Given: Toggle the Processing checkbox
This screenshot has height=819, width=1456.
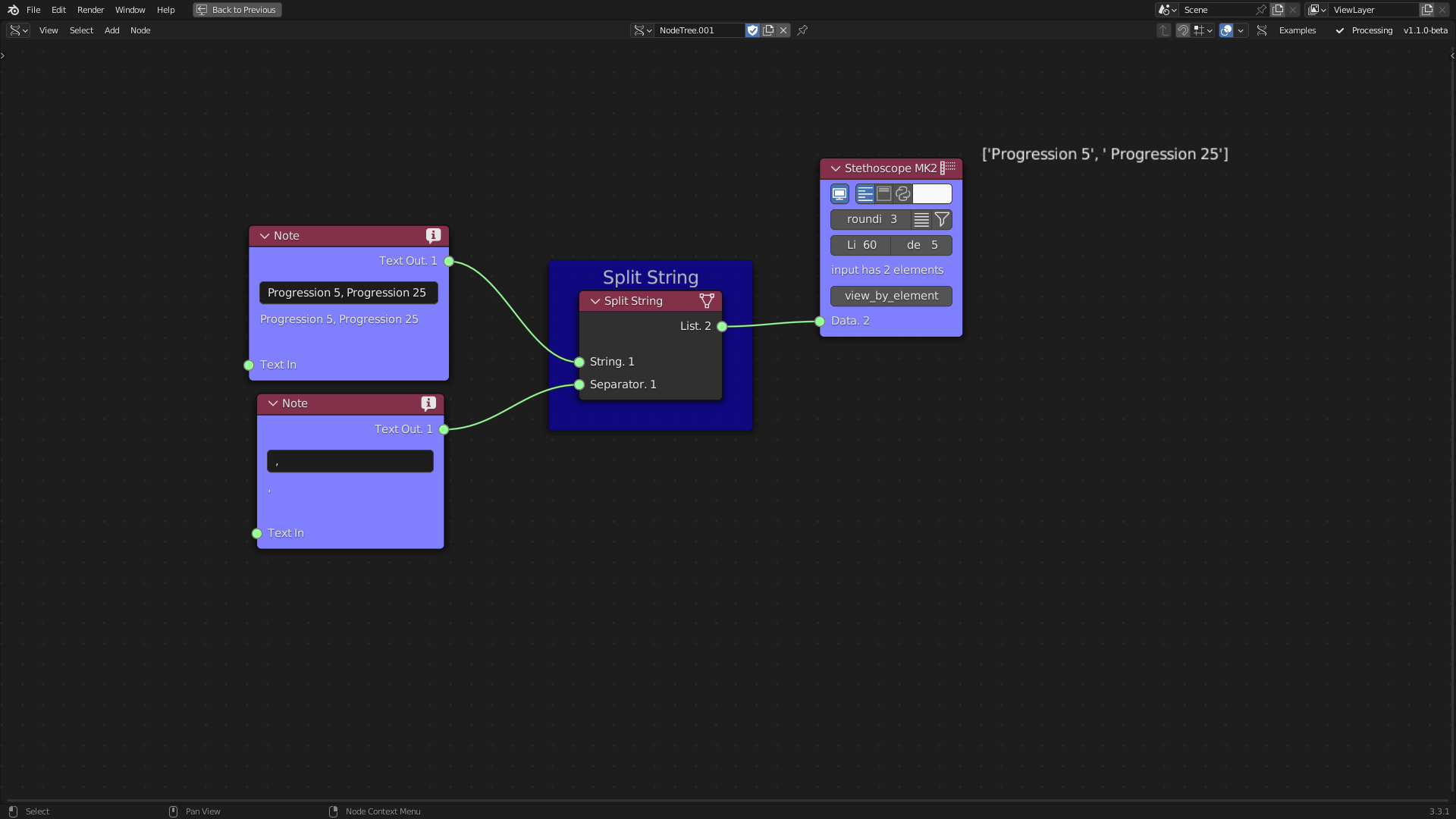Looking at the screenshot, I should pyautogui.click(x=1340, y=30).
